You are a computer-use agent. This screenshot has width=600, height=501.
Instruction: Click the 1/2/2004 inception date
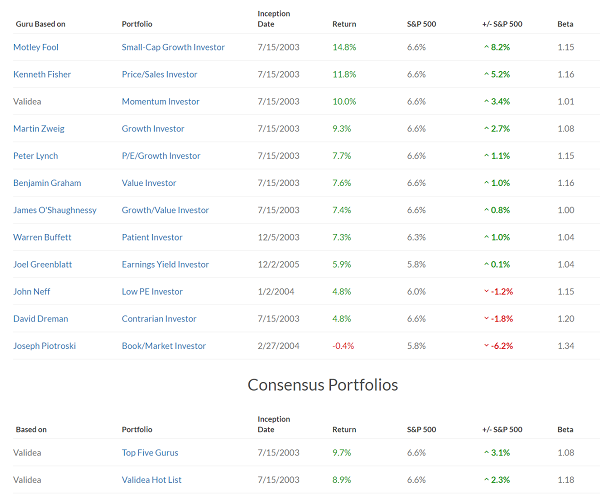[276, 292]
